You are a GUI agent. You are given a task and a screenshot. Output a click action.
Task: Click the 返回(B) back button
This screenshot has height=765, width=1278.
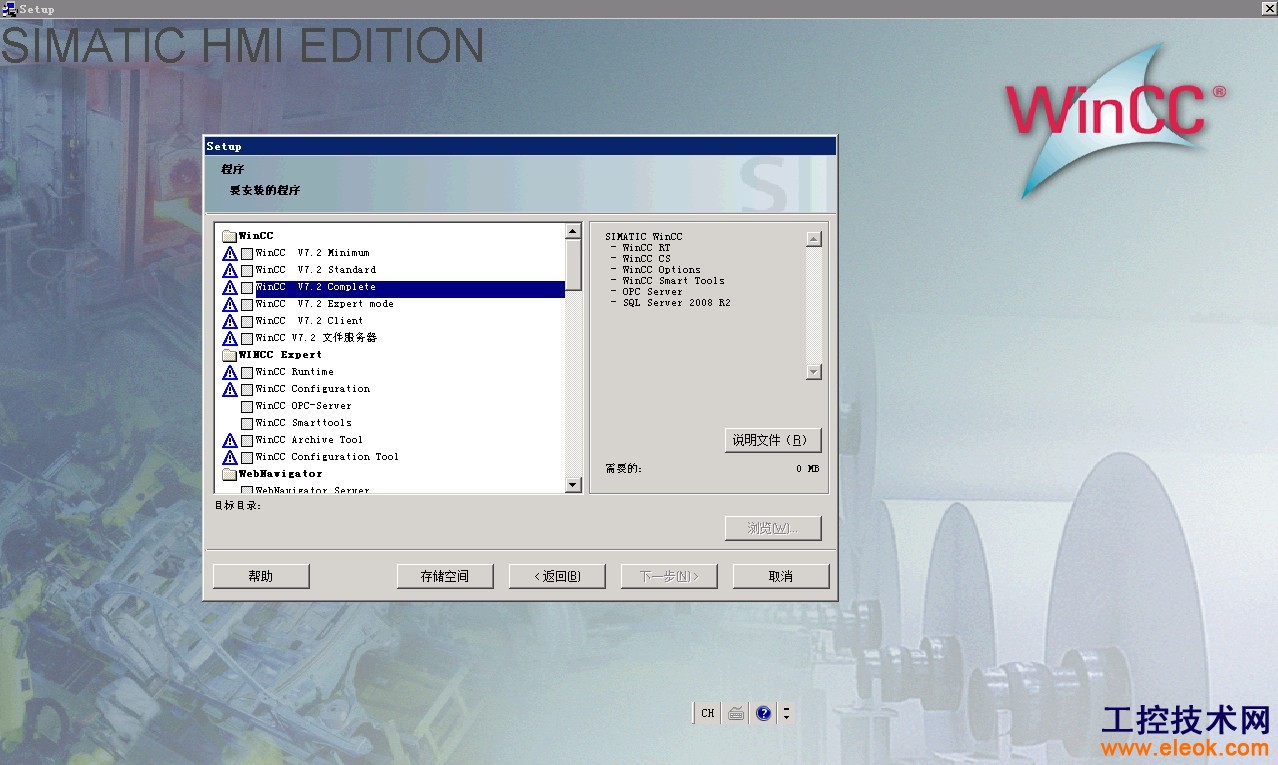pos(557,576)
